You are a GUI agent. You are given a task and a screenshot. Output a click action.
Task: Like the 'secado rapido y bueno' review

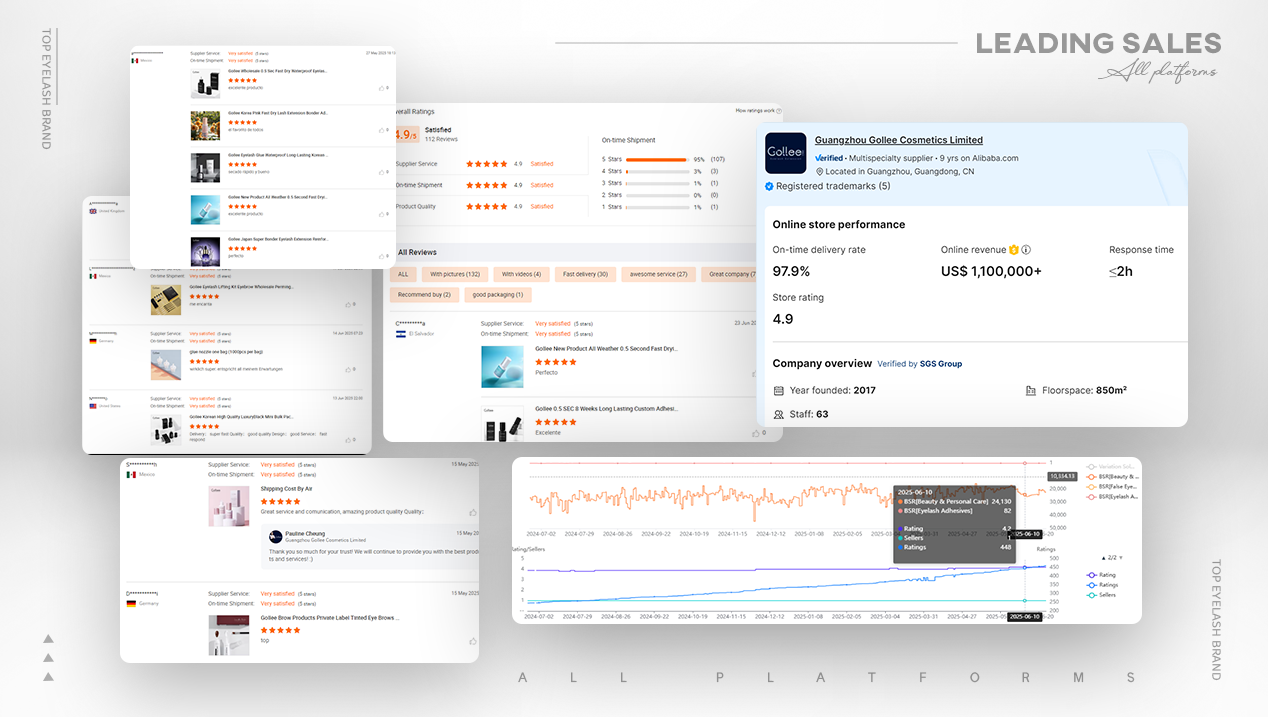coord(383,172)
